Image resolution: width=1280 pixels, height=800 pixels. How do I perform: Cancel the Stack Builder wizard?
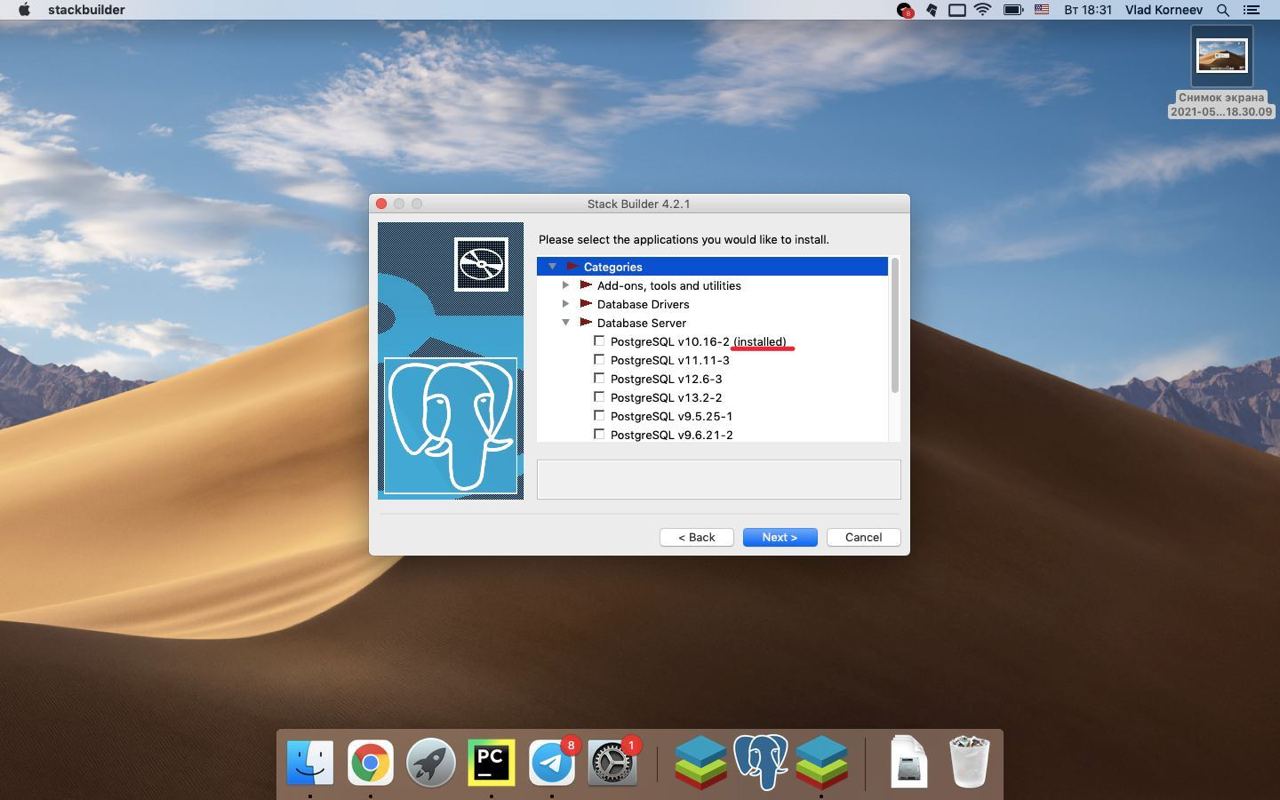point(863,537)
